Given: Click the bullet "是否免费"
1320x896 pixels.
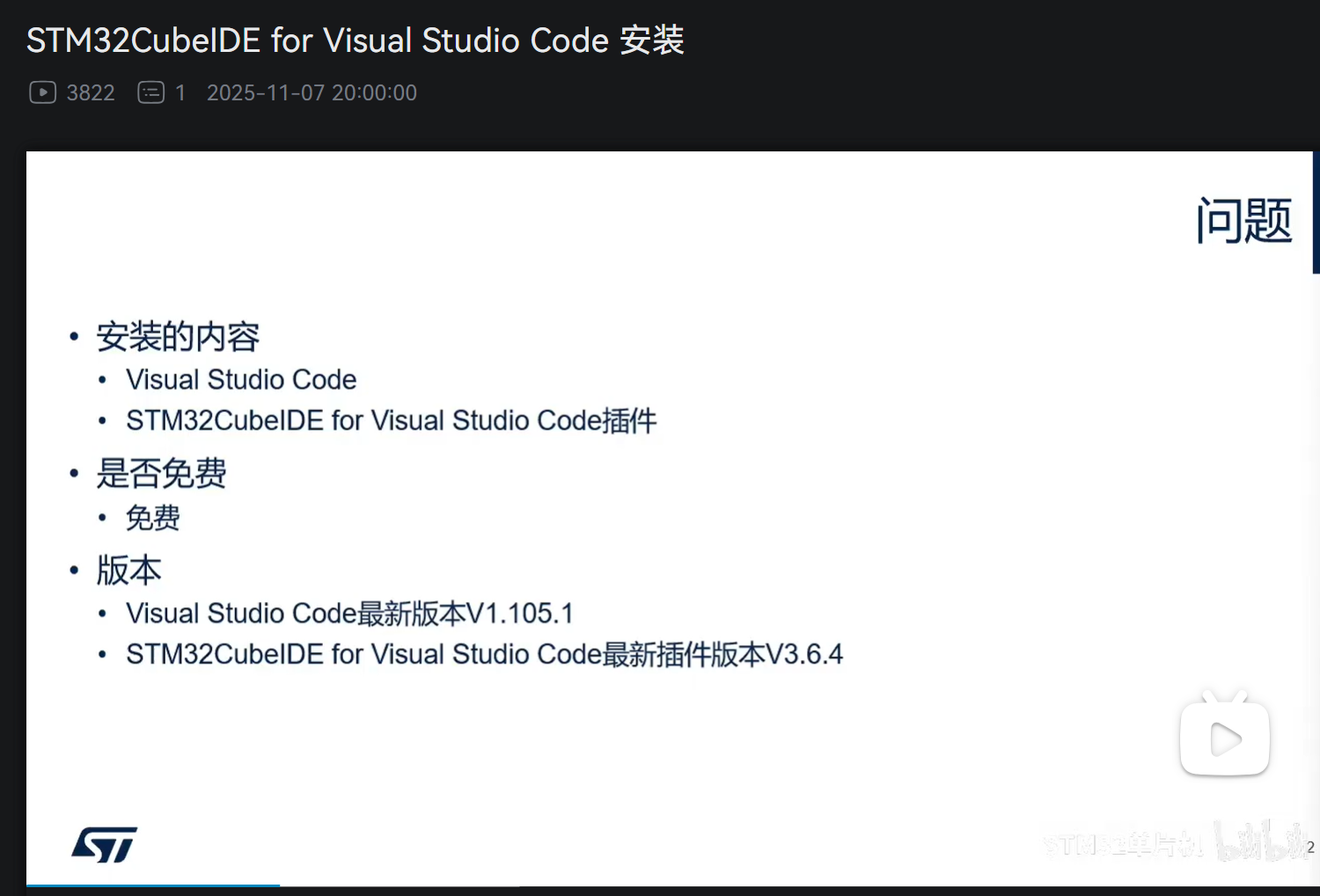Looking at the screenshot, I should (161, 474).
